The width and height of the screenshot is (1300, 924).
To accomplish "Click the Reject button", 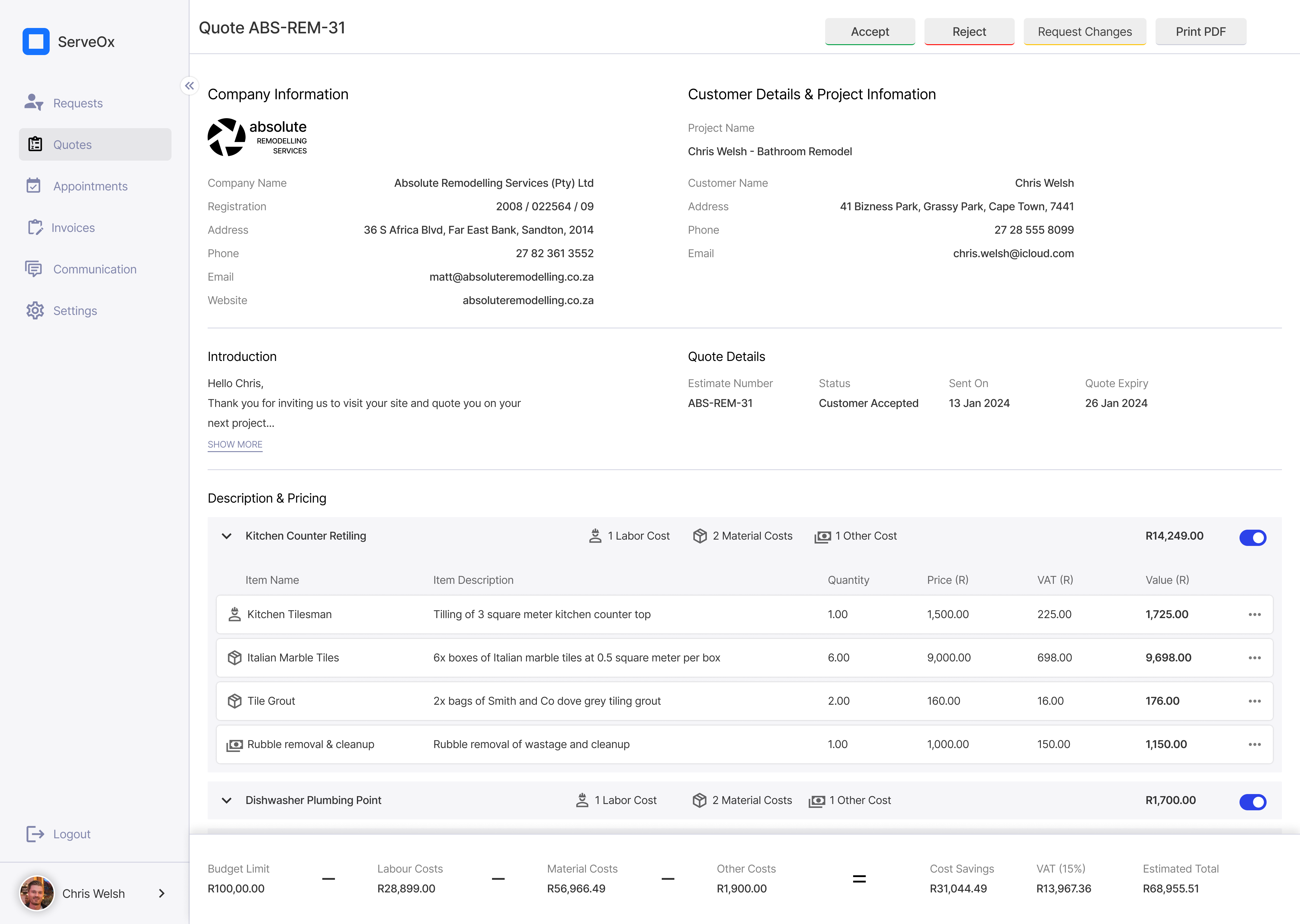I will click(x=969, y=32).
